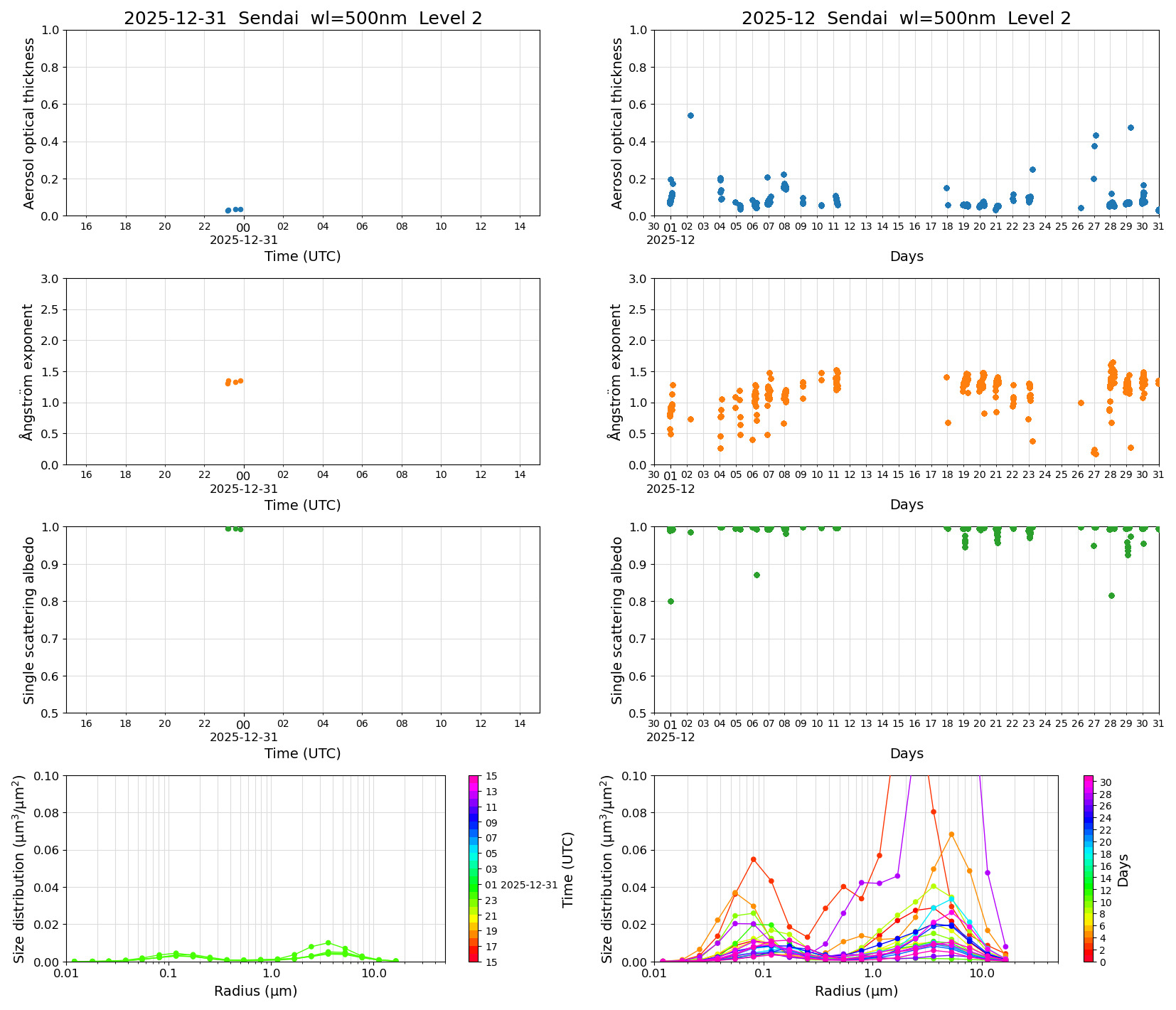Click the orange peak near 0.068 in monthly size distribution

click(951, 834)
